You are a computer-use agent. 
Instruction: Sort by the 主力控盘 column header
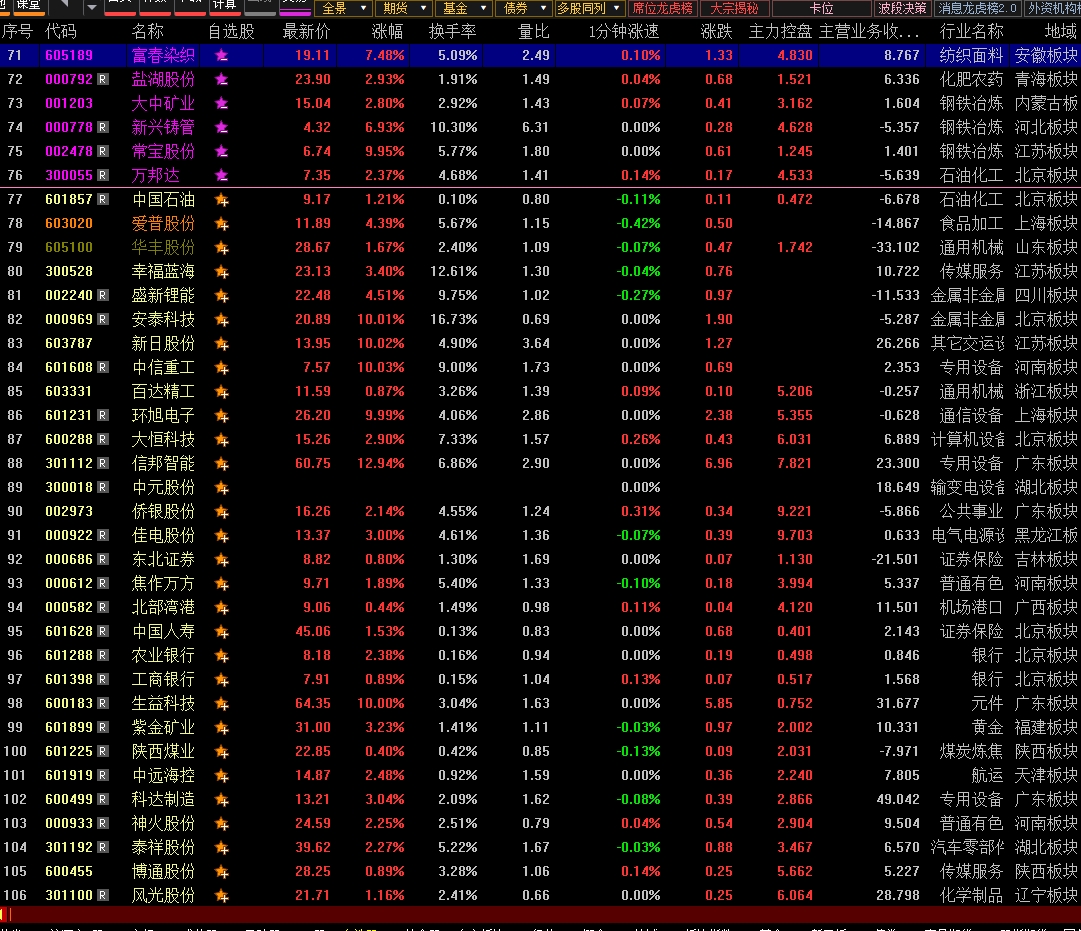click(780, 32)
